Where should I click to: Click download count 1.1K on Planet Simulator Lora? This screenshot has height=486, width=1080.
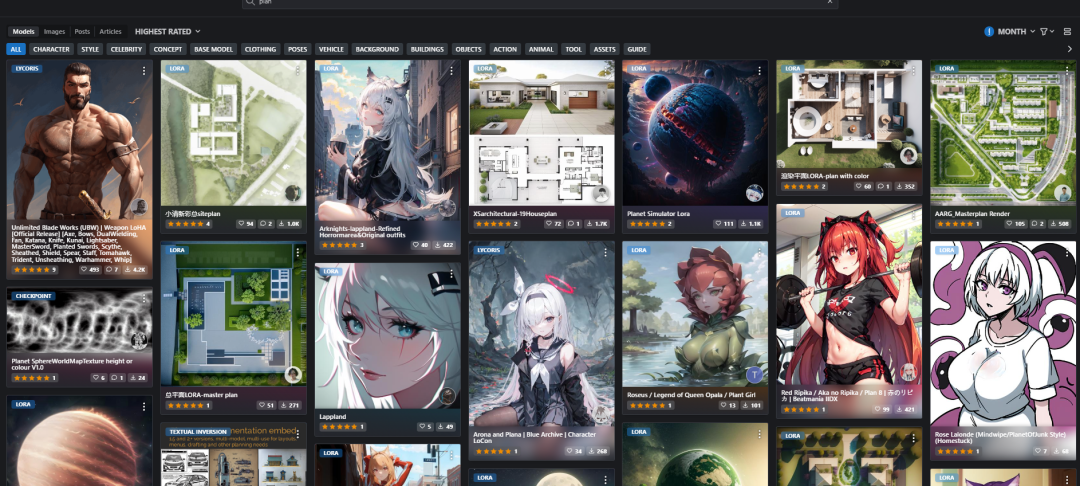[x=751, y=224]
